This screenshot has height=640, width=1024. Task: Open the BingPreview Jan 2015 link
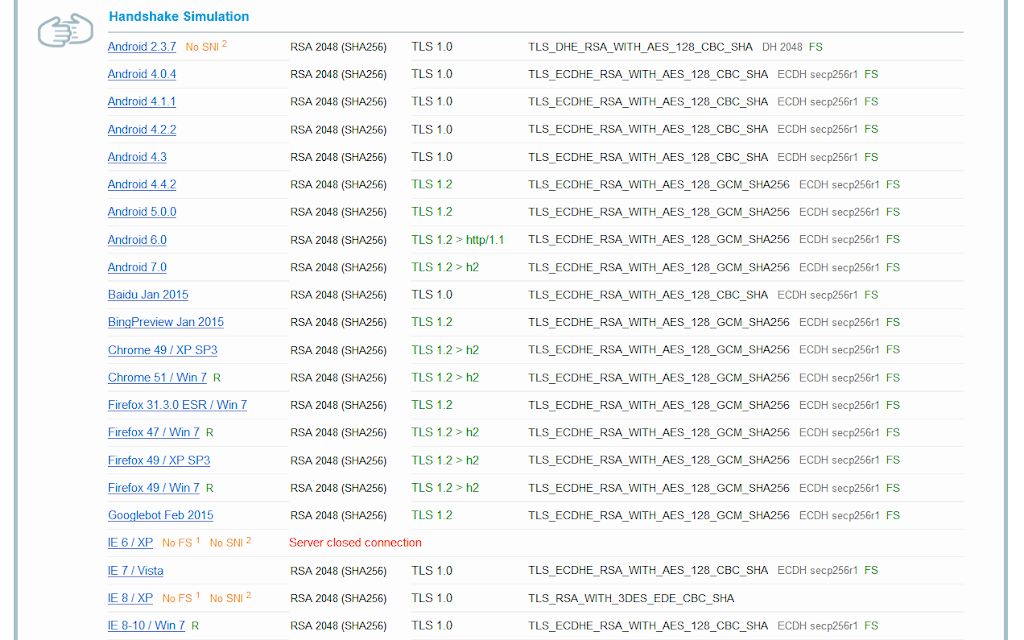[166, 323]
